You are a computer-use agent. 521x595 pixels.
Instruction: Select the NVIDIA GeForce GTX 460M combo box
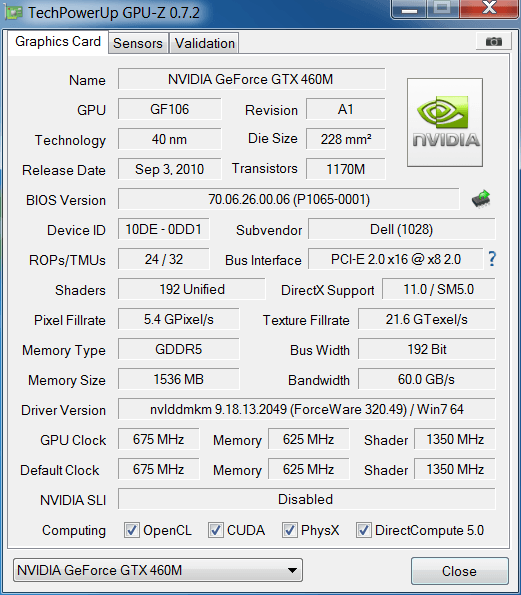point(158,570)
